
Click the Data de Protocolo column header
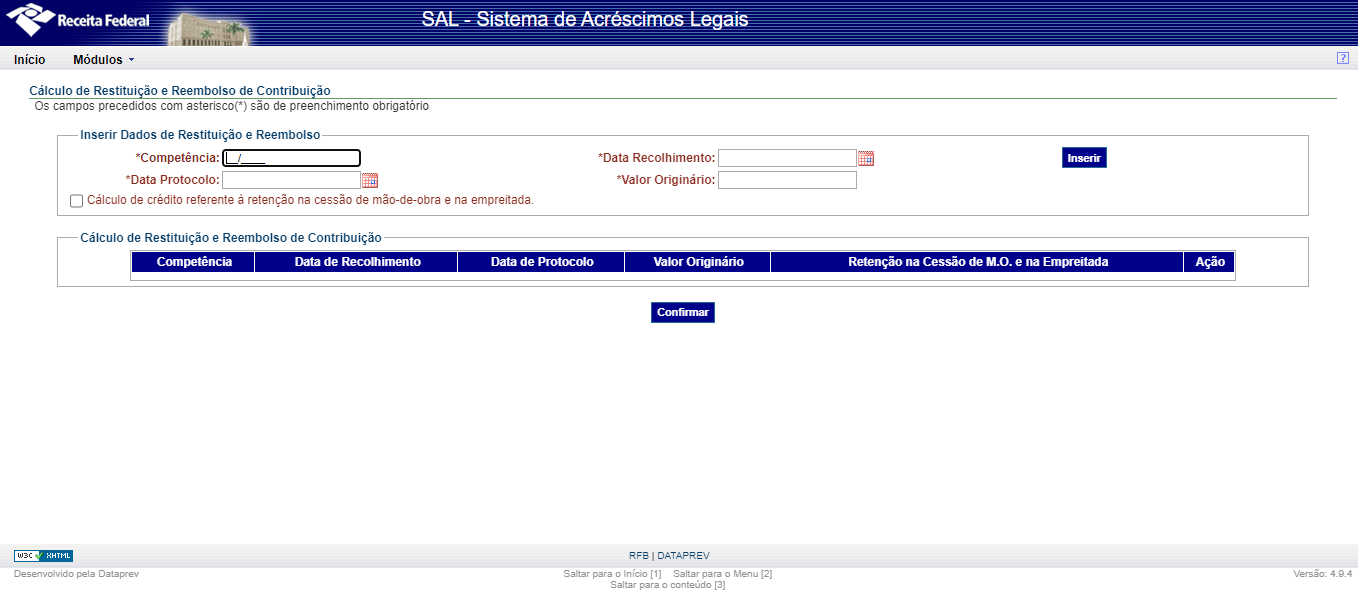pos(542,262)
